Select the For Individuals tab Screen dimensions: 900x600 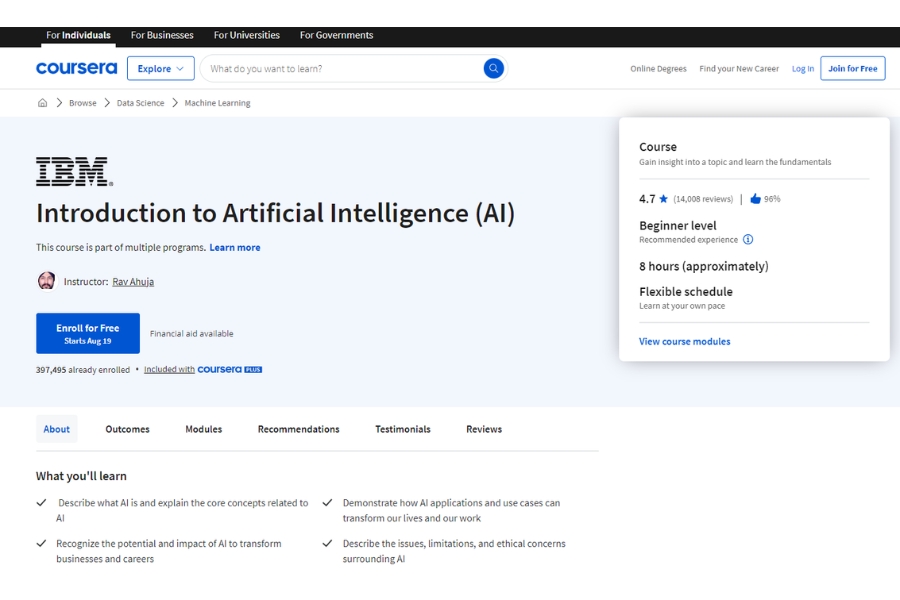(x=78, y=35)
